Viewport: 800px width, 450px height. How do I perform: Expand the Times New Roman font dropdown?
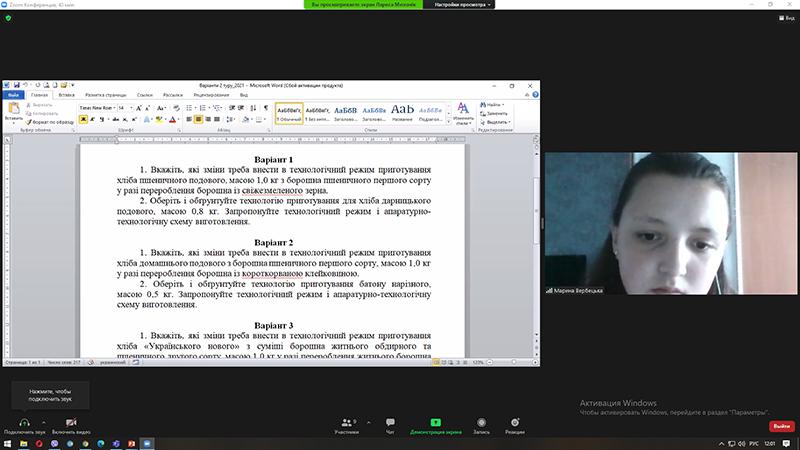[x=113, y=107]
